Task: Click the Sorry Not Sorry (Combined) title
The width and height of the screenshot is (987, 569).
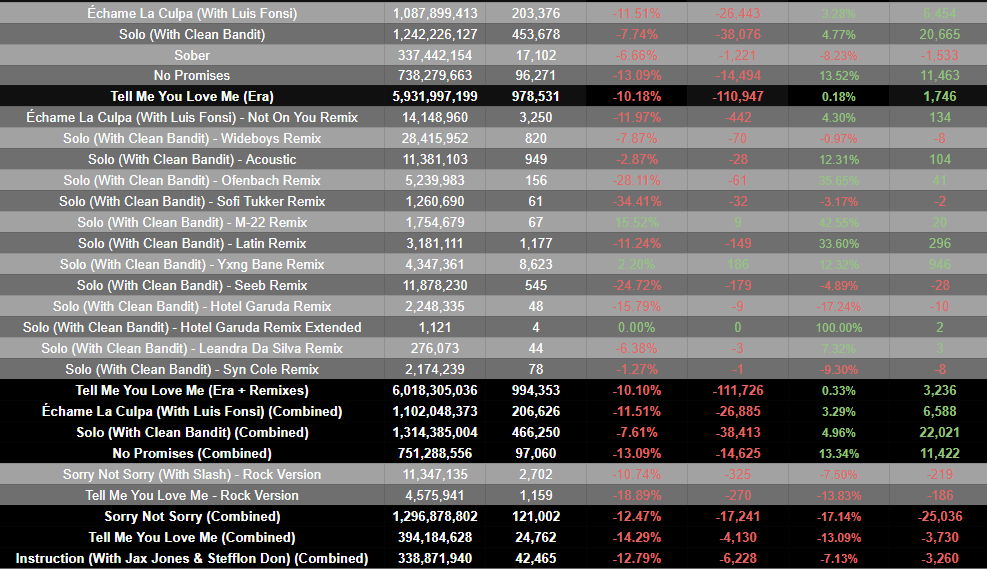Action: [192, 516]
